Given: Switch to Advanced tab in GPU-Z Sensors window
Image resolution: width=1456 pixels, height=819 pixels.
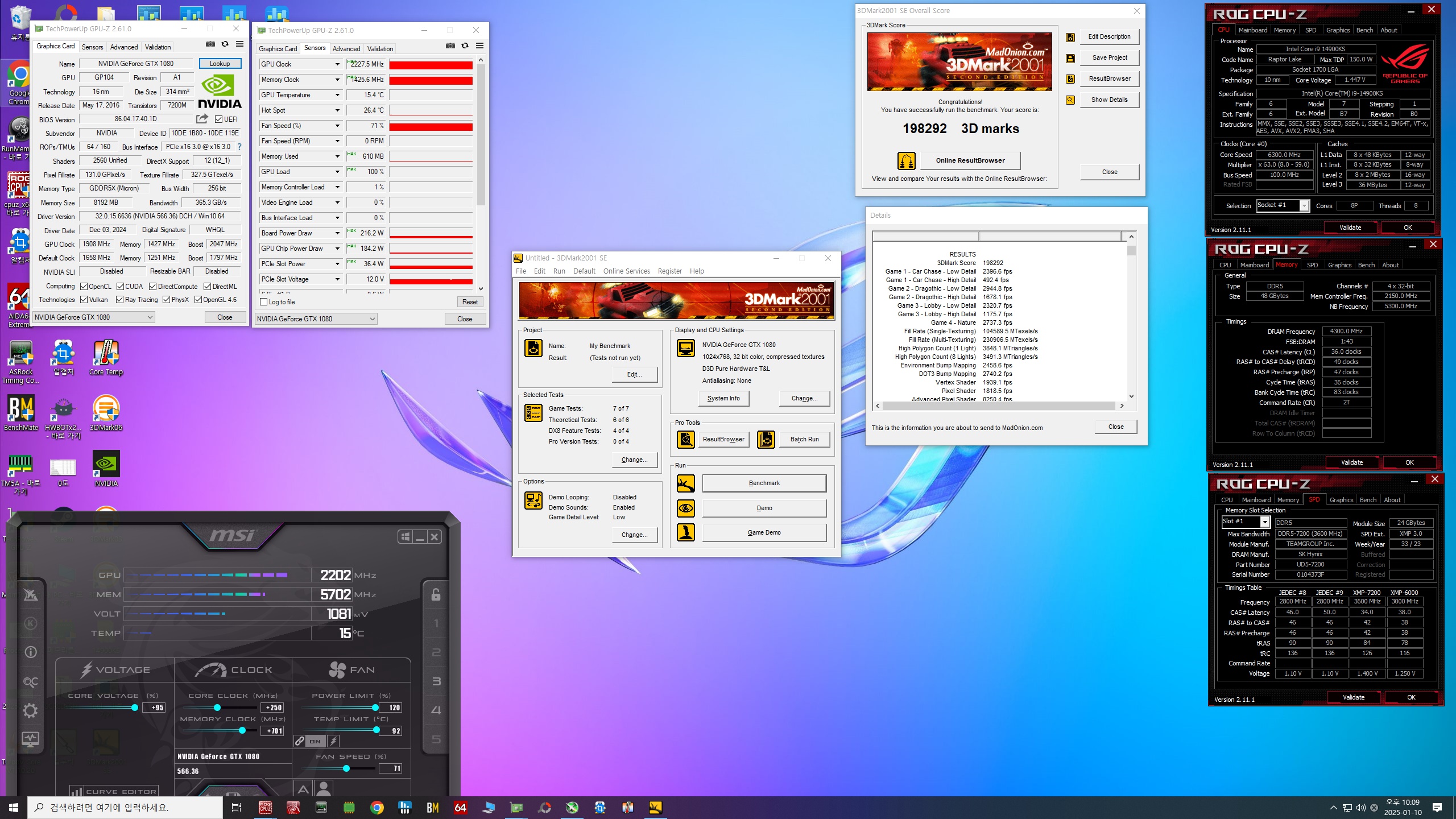Looking at the screenshot, I should [x=346, y=49].
